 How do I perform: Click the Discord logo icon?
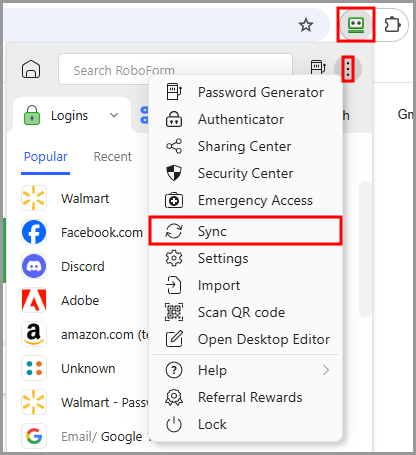34,266
